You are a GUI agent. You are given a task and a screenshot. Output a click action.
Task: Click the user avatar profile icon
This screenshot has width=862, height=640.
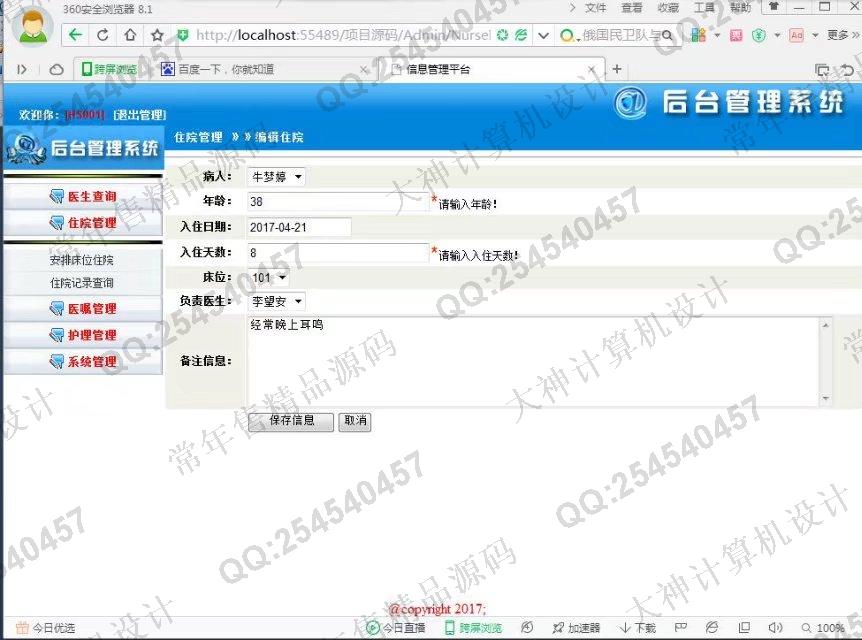point(32,28)
